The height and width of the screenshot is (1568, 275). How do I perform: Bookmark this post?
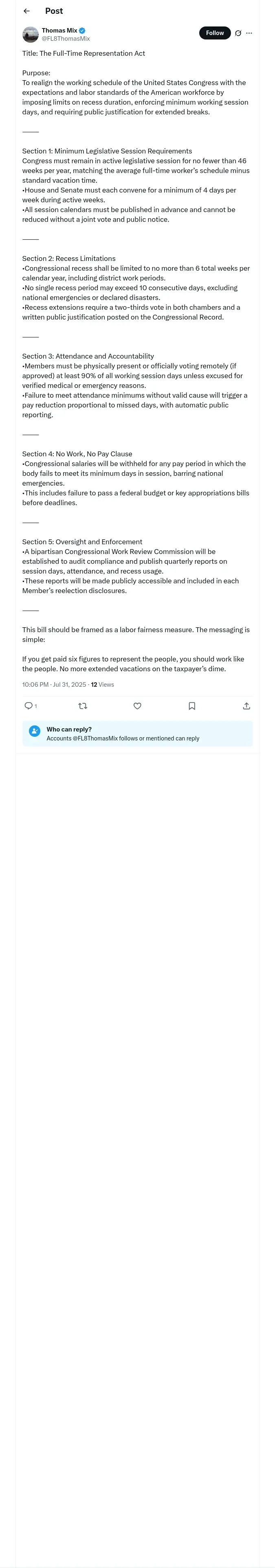191,705
